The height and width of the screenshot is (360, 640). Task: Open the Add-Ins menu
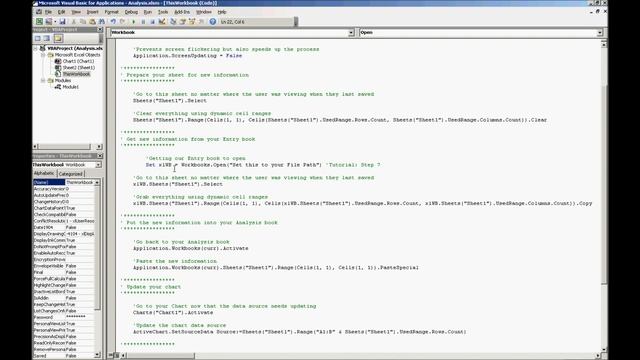point(182,12)
